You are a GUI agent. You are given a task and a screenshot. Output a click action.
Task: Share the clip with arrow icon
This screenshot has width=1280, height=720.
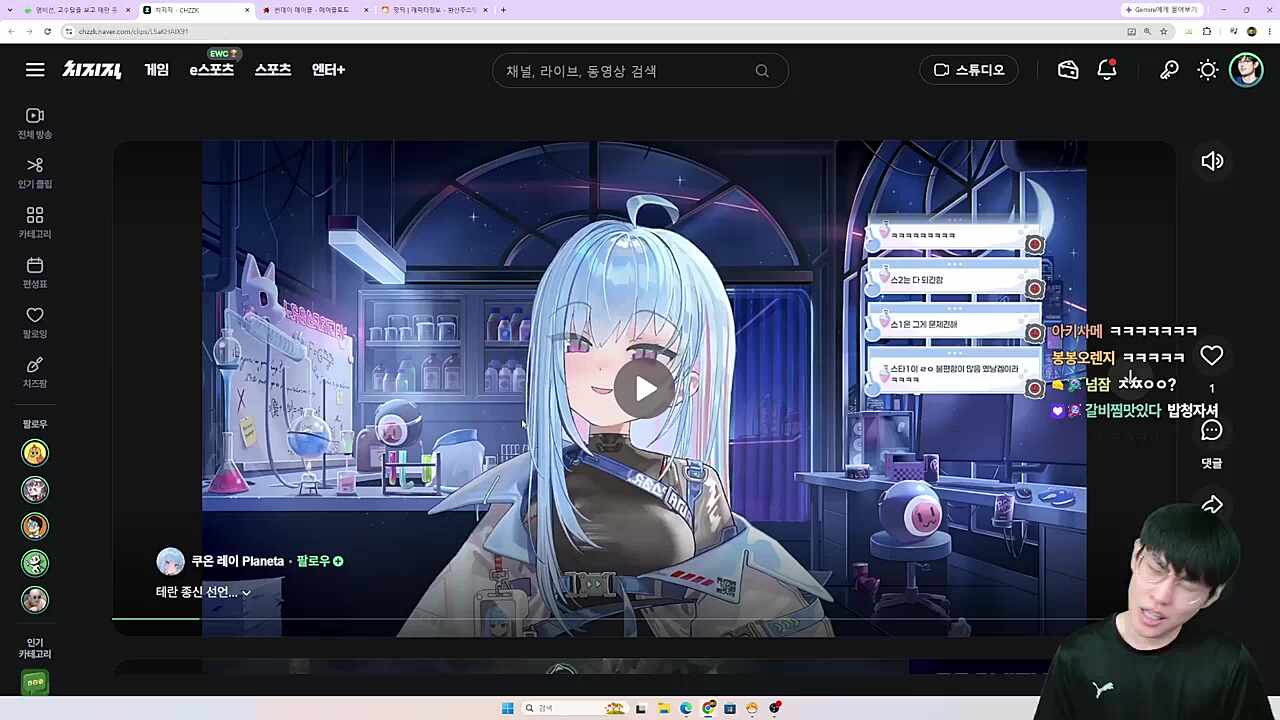[1212, 505]
